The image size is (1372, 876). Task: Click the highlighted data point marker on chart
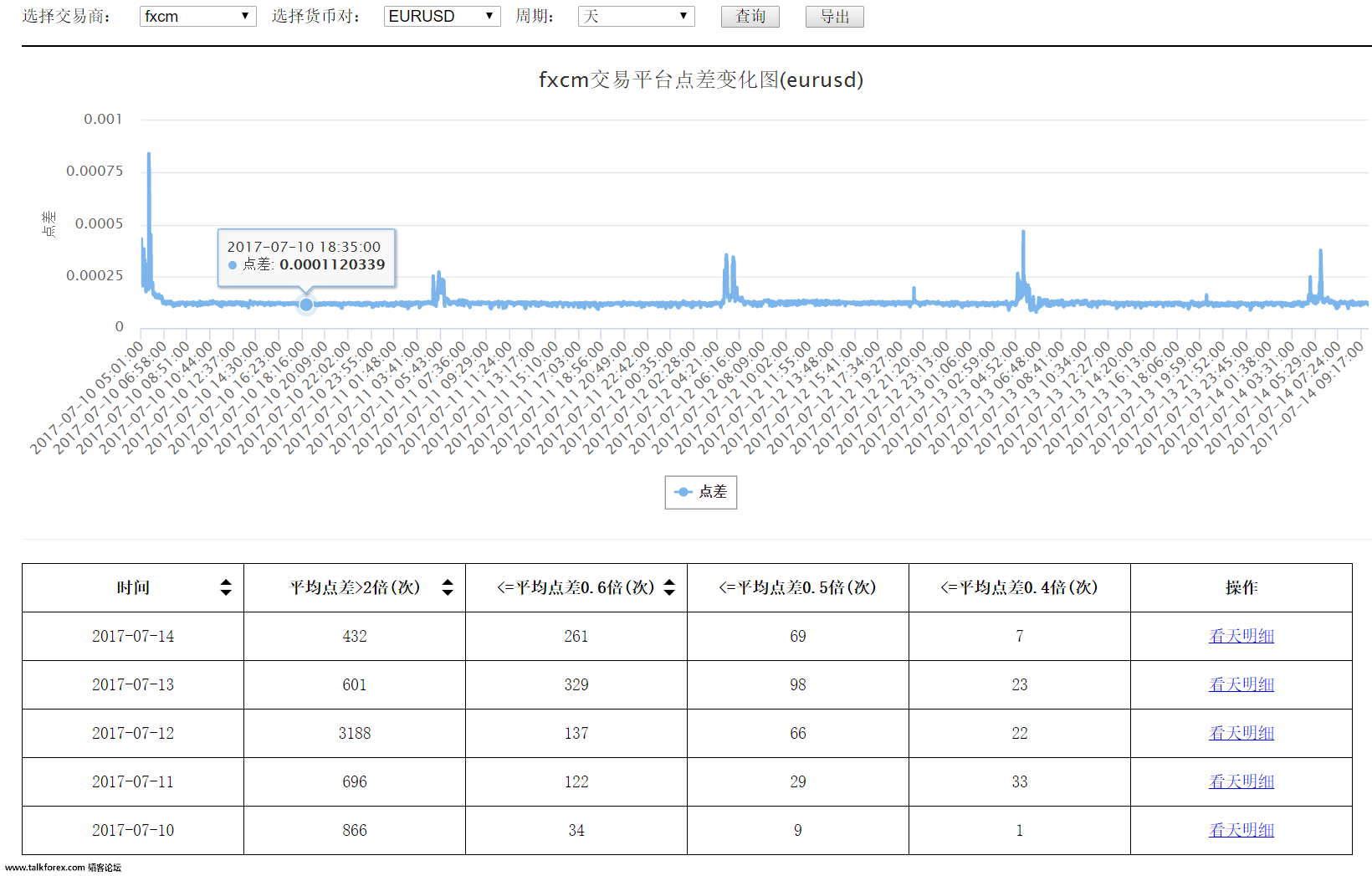(306, 305)
